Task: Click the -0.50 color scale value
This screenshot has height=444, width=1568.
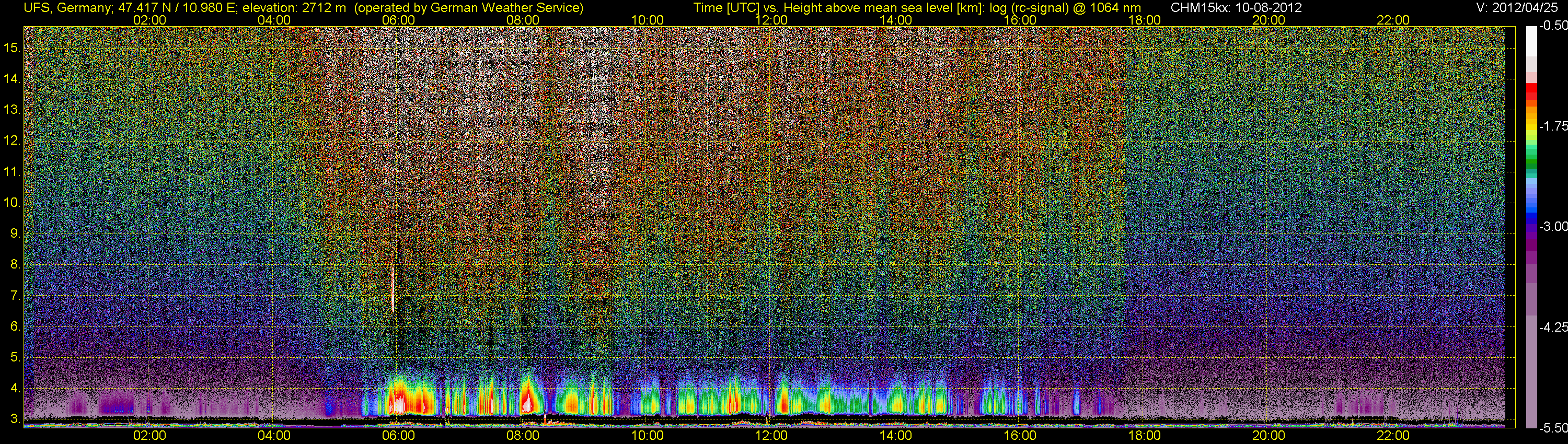Action: [1553, 26]
